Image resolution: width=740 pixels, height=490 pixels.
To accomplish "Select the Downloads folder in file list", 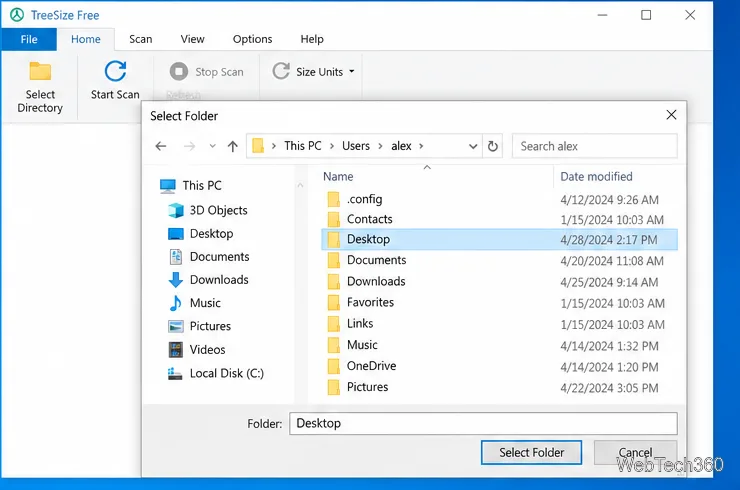I will [x=499, y=281].
